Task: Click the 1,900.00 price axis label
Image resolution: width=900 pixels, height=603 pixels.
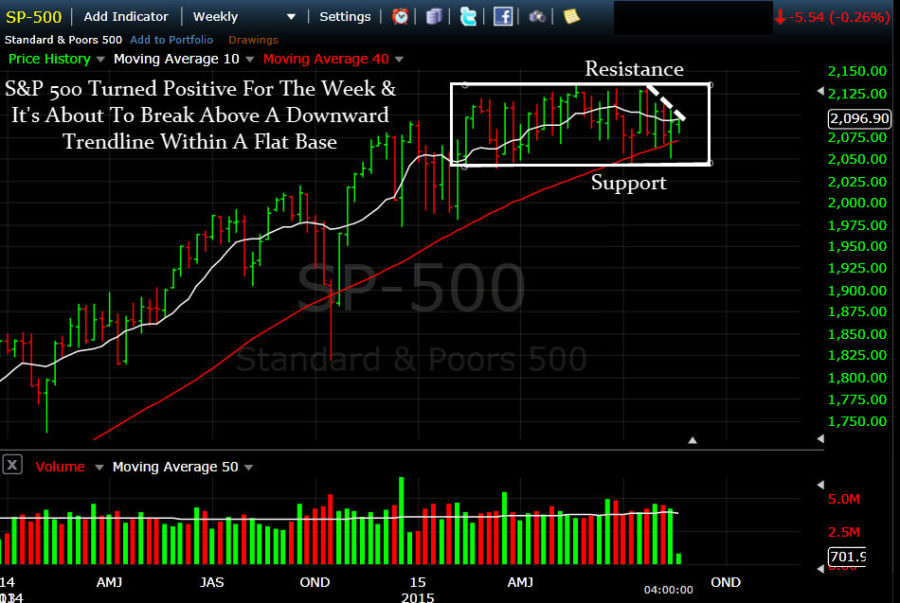Action: [857, 290]
